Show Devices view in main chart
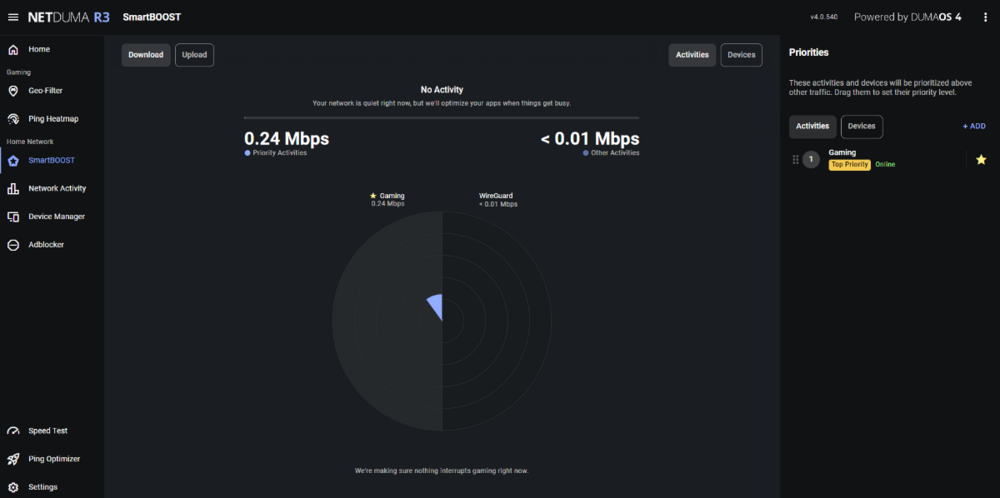 coord(741,55)
